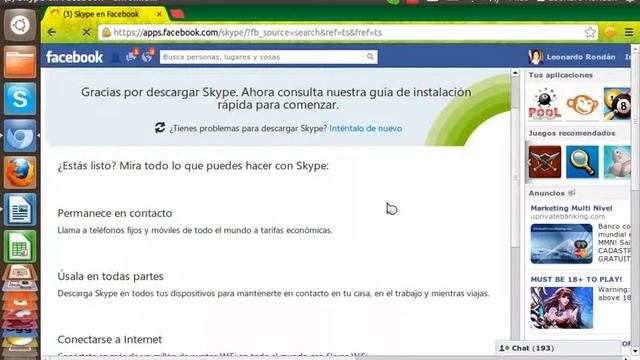Open the Files folder in dock

pos(20,62)
